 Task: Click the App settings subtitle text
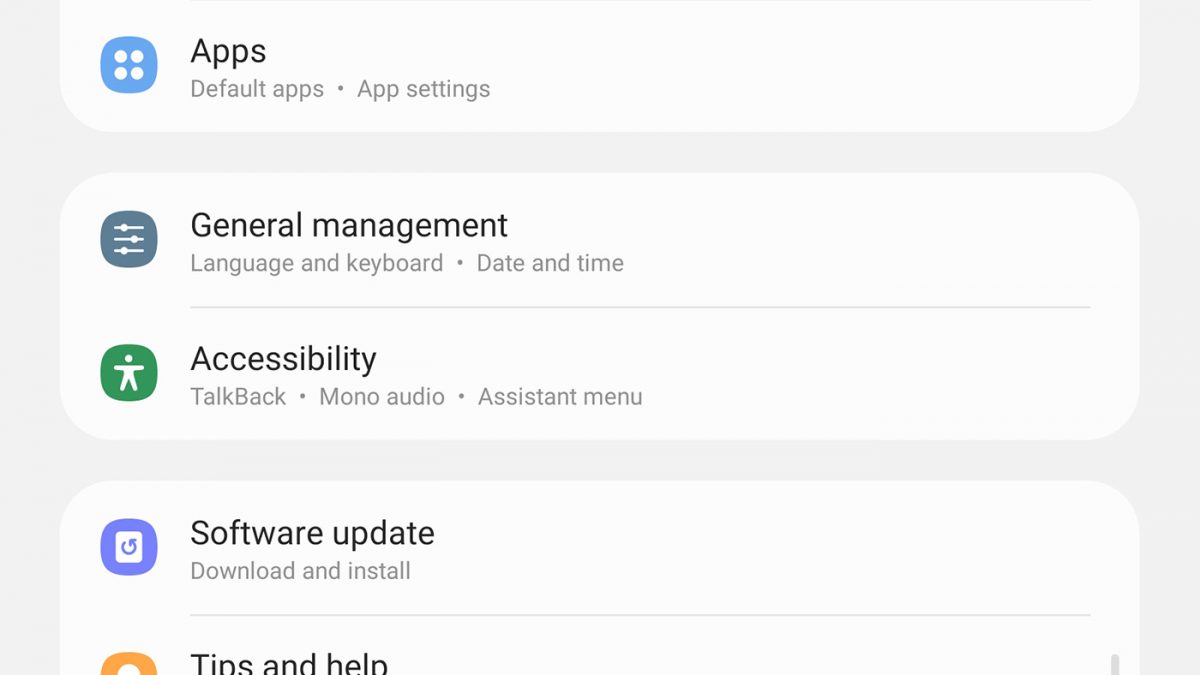(423, 89)
